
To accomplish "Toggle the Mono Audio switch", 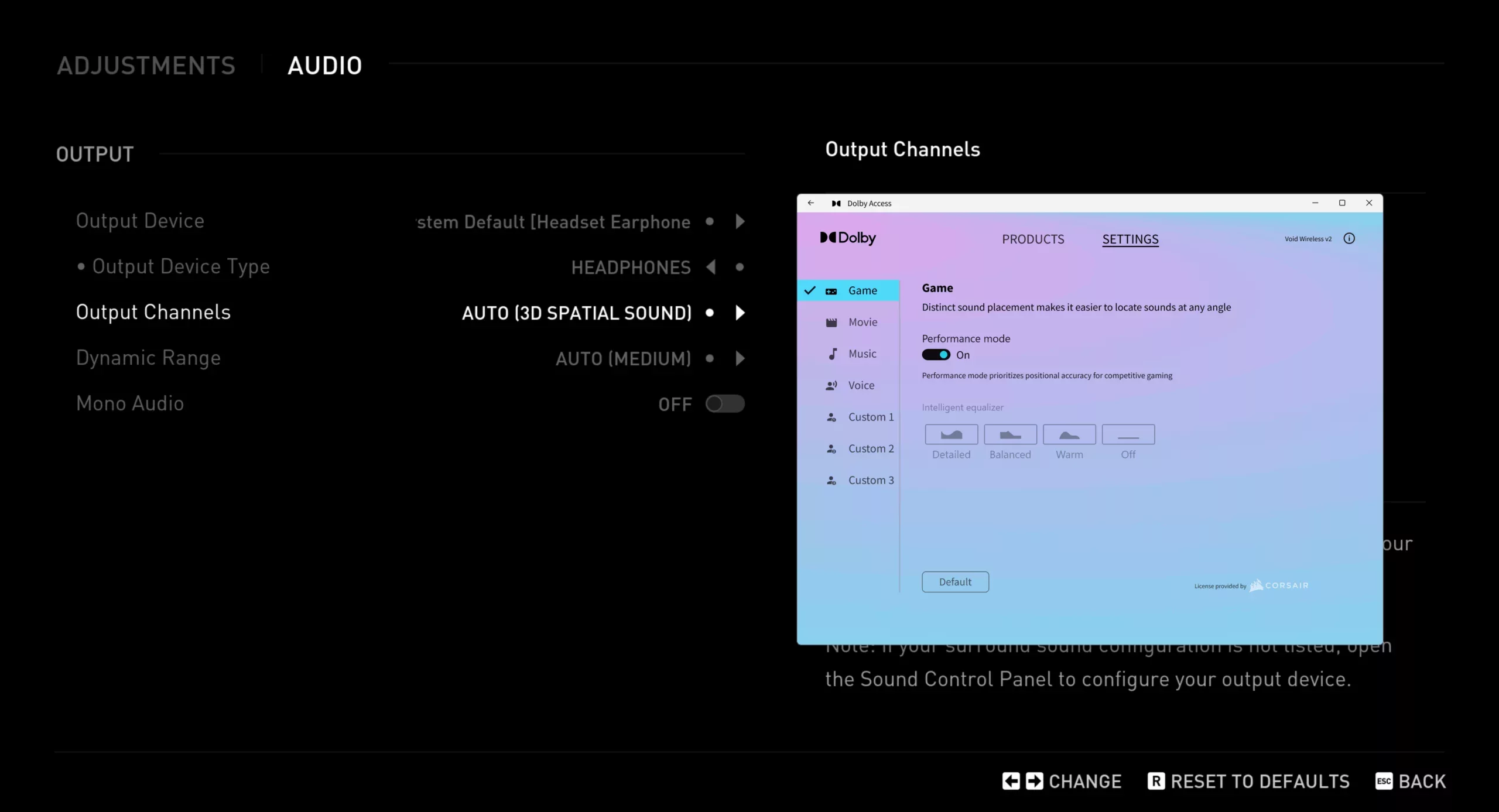I will 725,404.
